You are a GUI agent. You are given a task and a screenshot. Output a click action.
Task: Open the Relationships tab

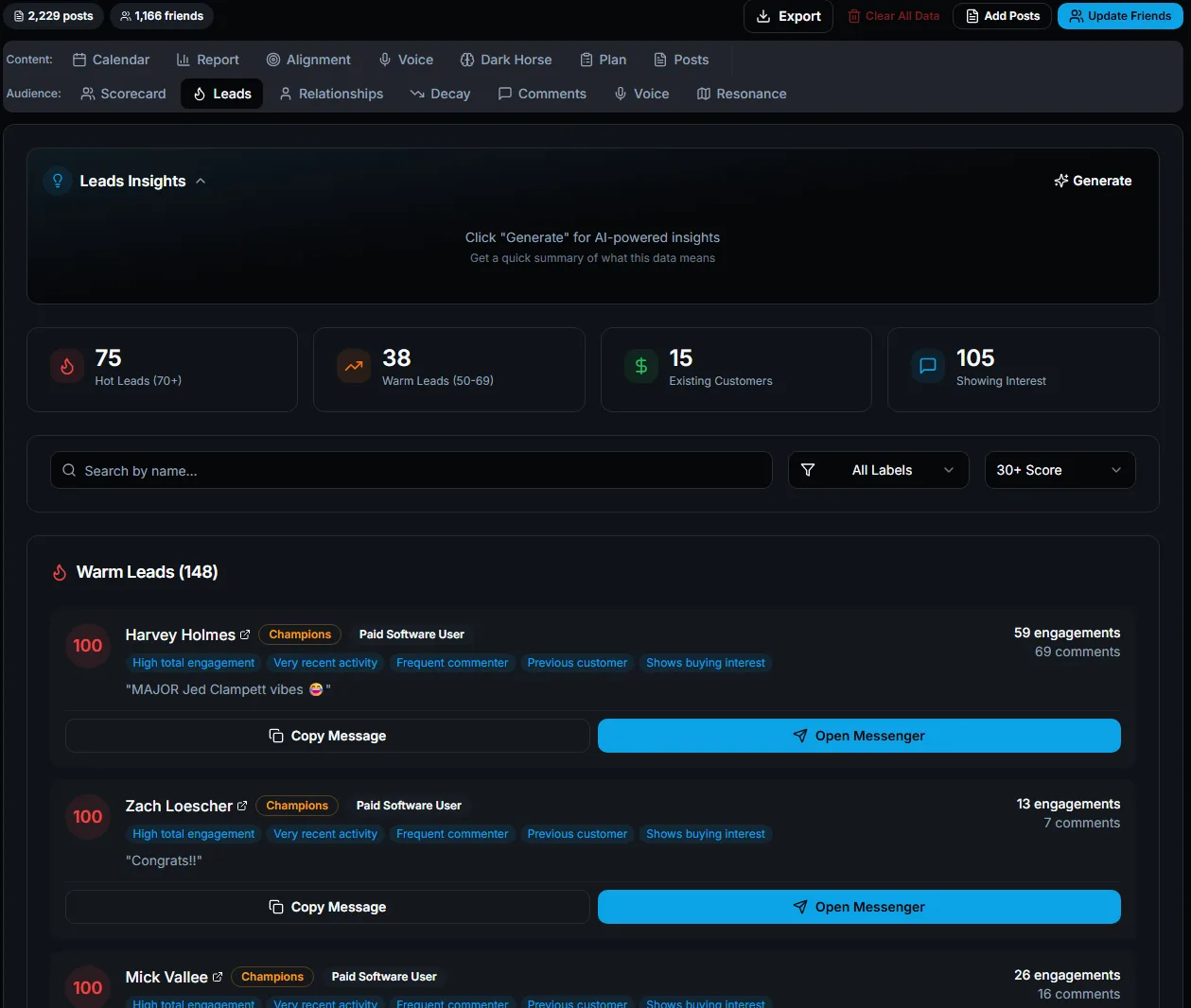tap(331, 94)
